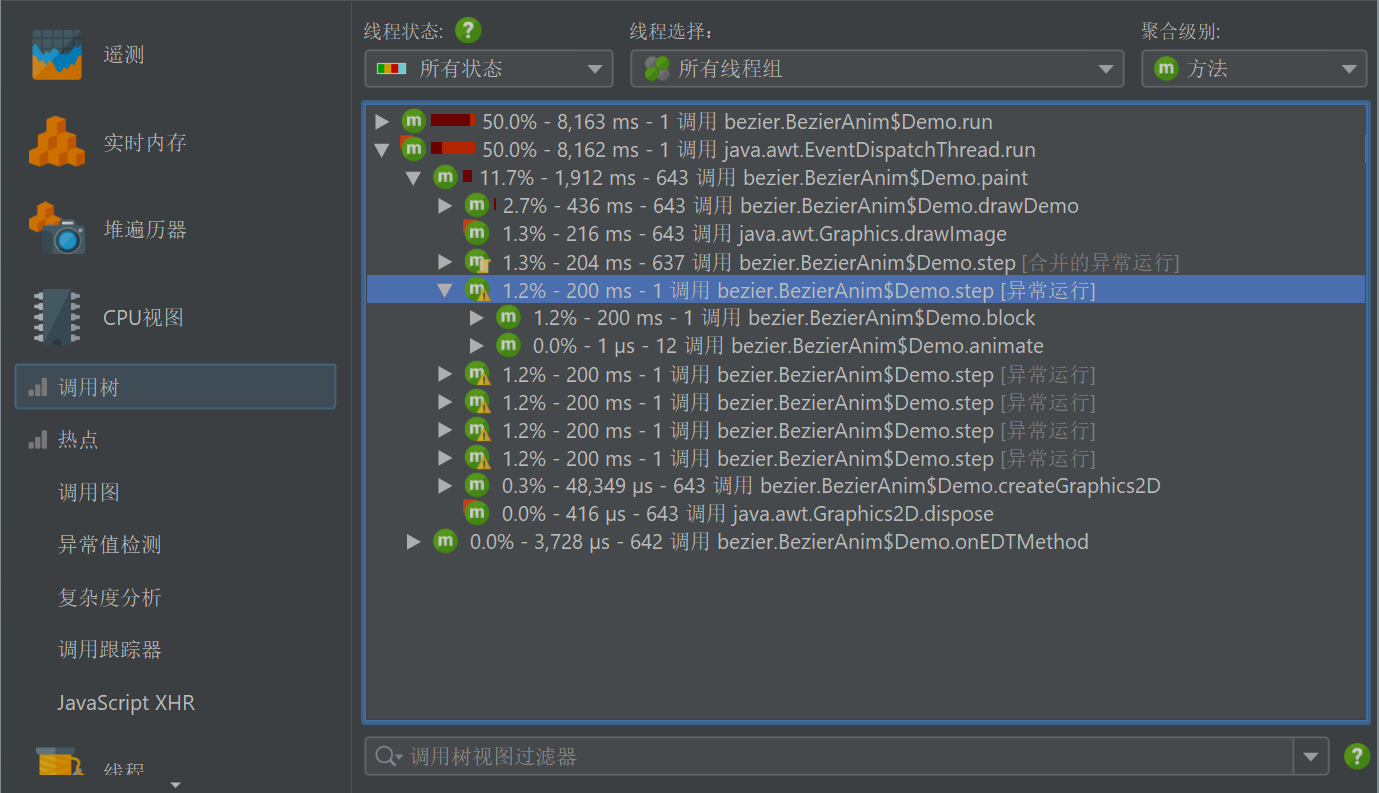Click green help icon beside 线程状态
This screenshot has height=793, width=1379.
468,30
